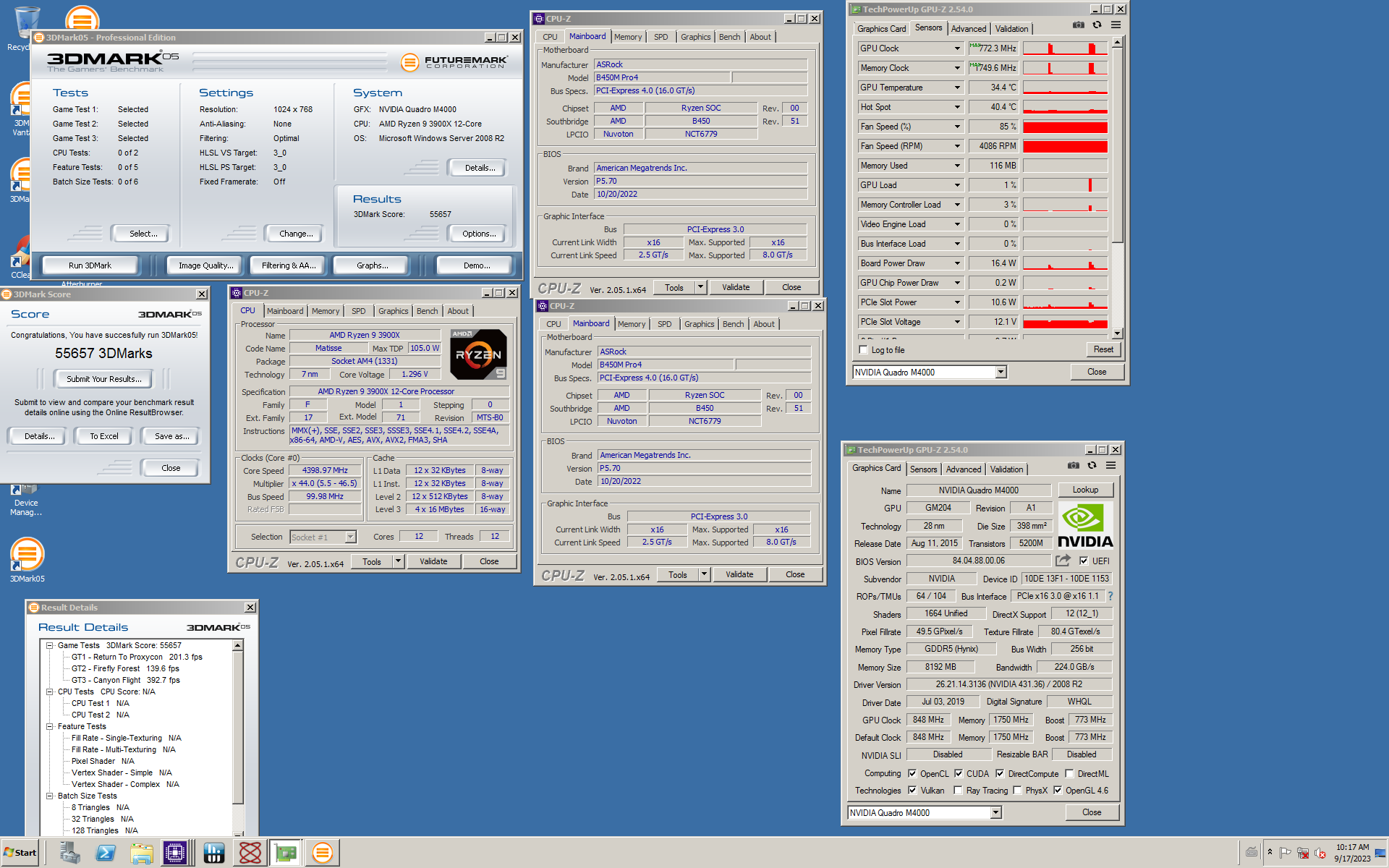
Task: Click the To Excel button
Action: pos(104,436)
